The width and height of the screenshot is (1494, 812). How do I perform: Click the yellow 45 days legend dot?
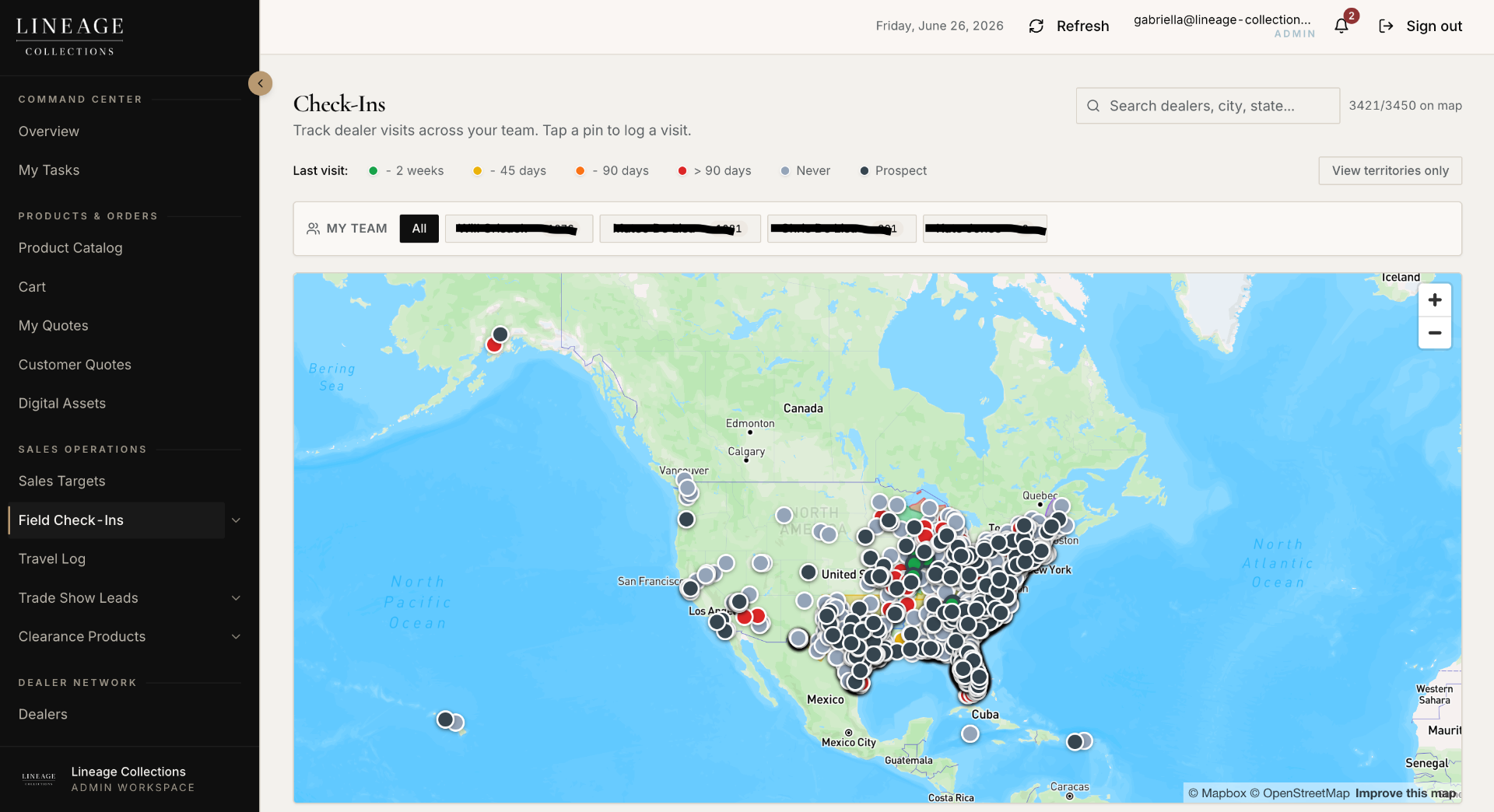pos(477,171)
